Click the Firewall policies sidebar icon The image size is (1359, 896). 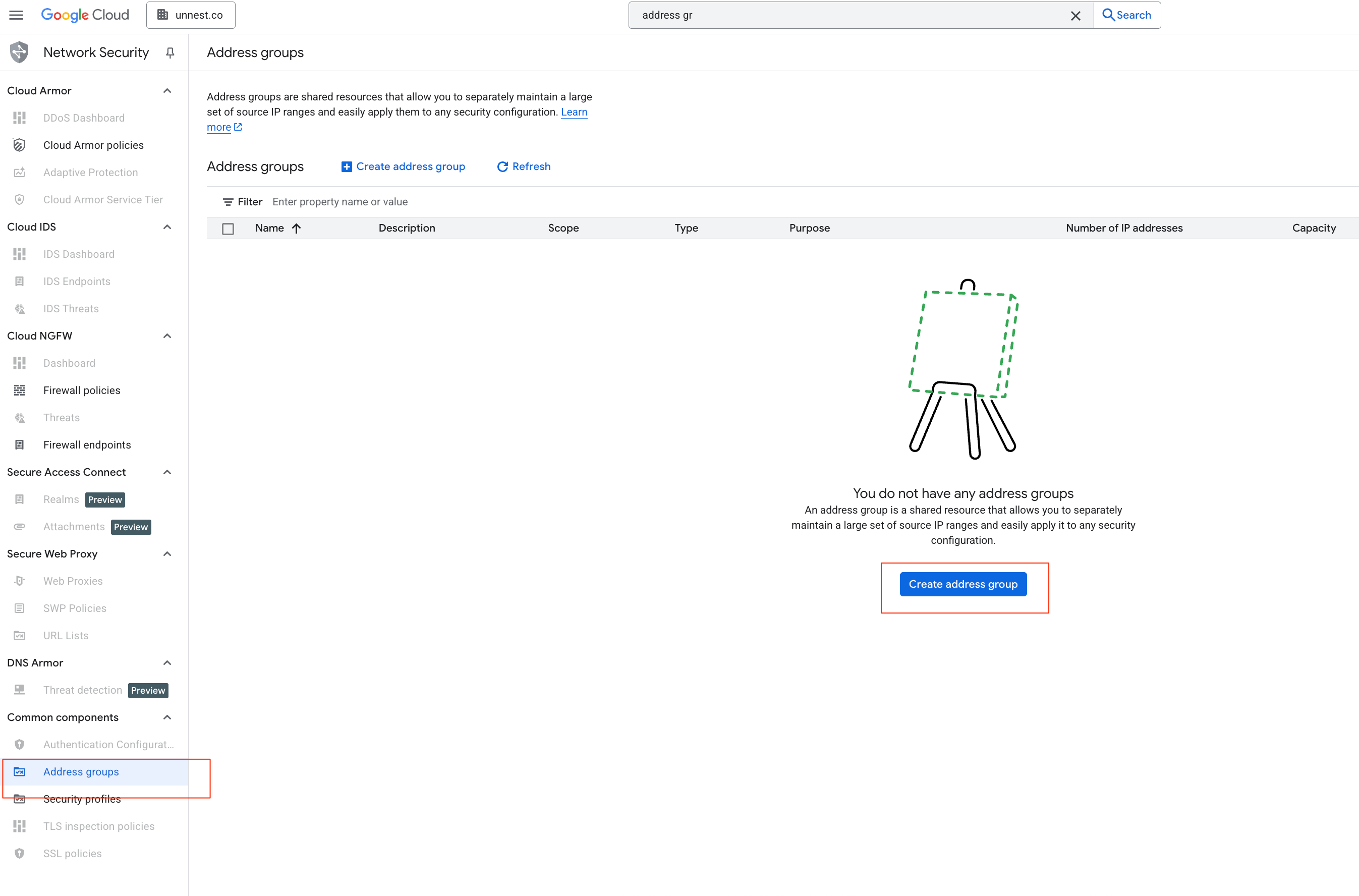click(20, 390)
